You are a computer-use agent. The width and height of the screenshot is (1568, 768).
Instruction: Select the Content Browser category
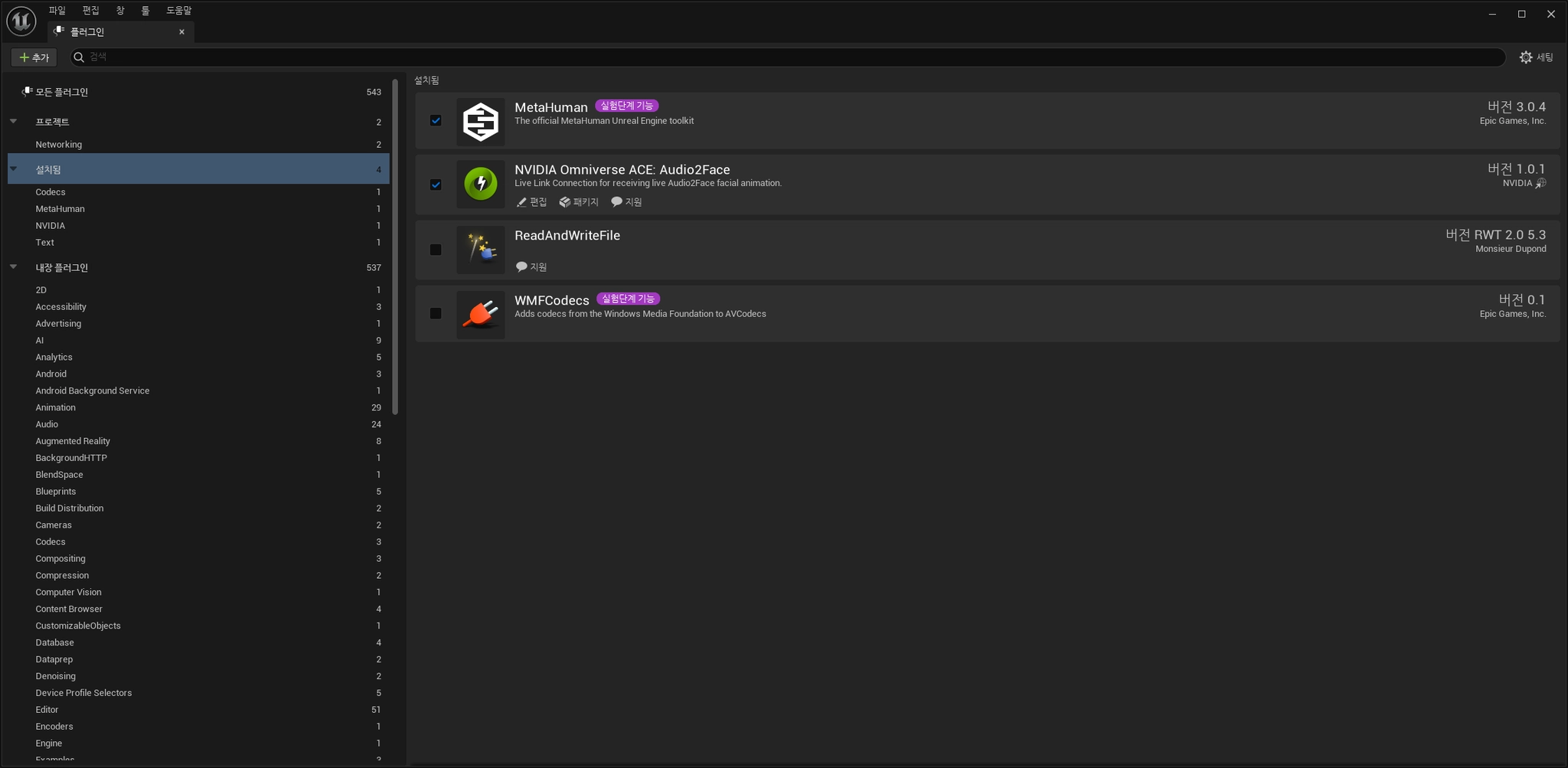coord(198,609)
